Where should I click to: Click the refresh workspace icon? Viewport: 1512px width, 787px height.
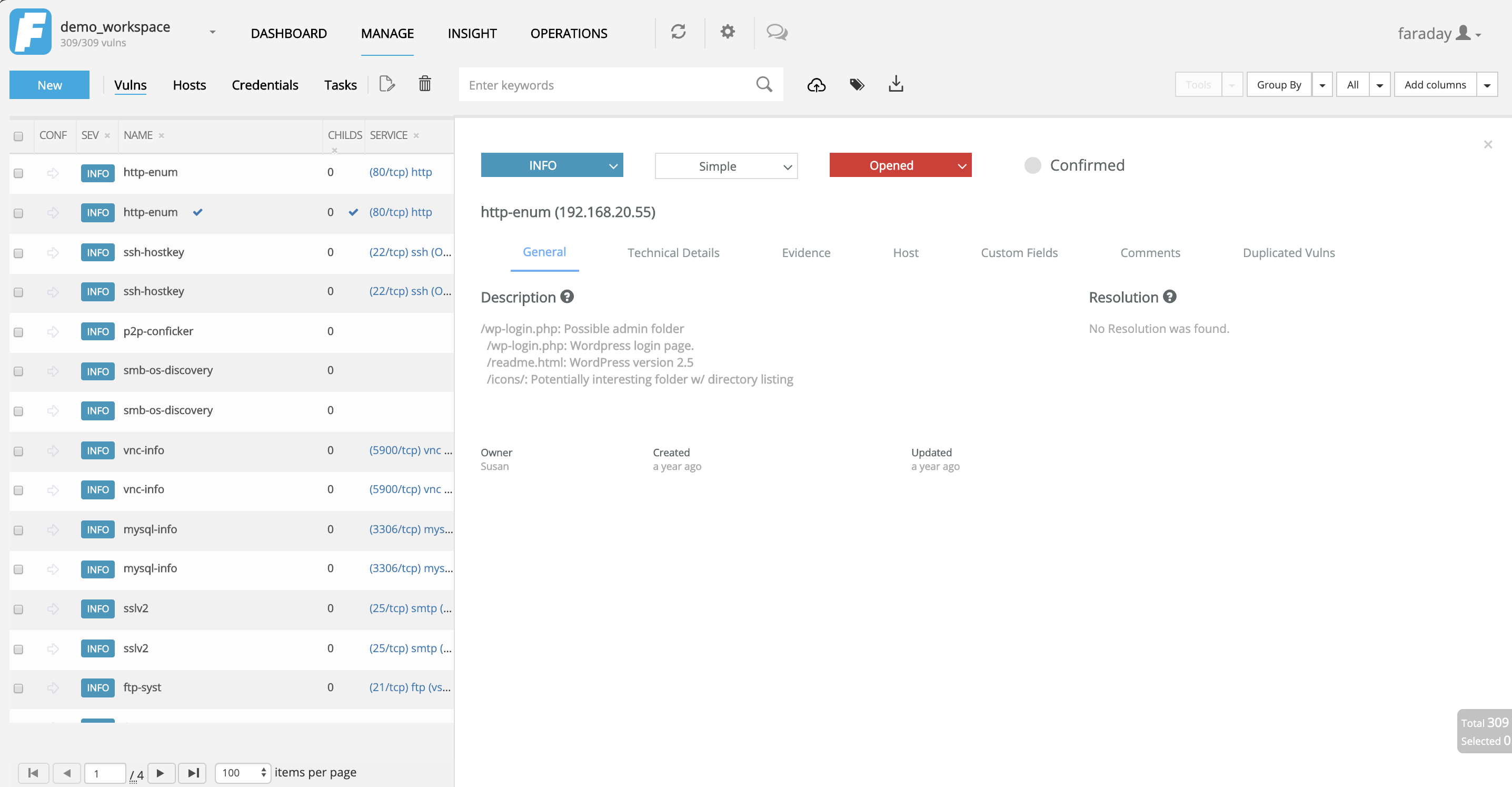tap(678, 32)
